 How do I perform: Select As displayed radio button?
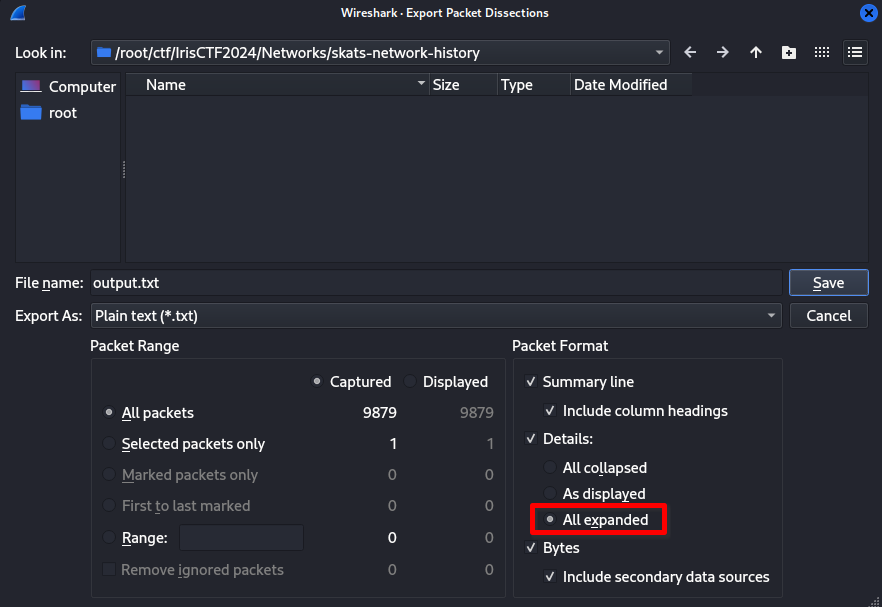[x=550, y=493]
